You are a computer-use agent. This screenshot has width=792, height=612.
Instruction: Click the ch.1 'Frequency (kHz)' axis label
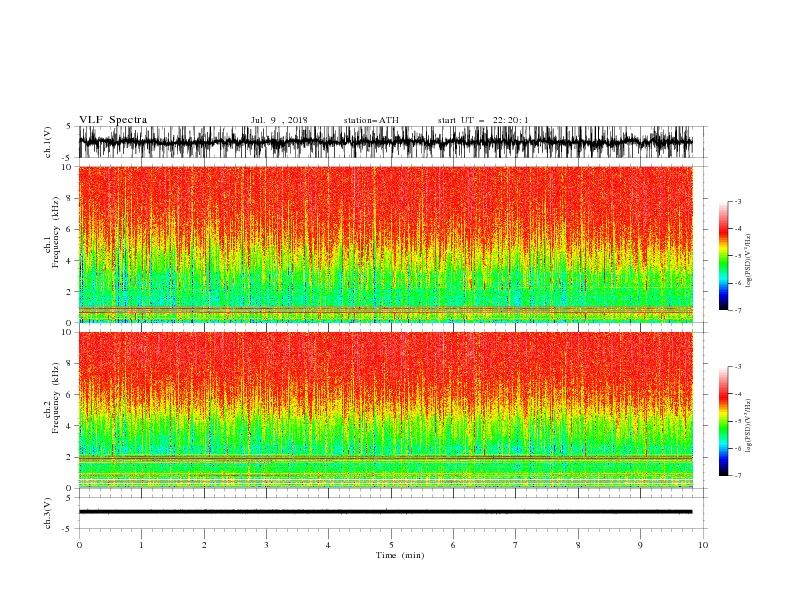point(55,233)
